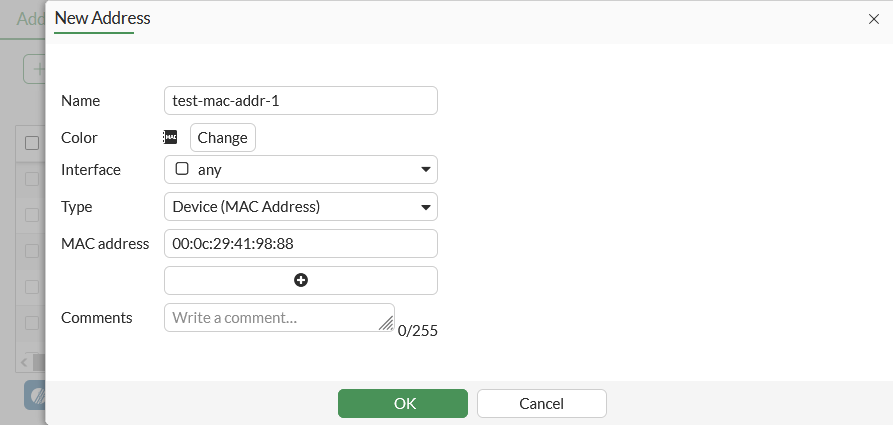Click the logo icon at bottom left
The height and width of the screenshot is (425, 893).
36,395
